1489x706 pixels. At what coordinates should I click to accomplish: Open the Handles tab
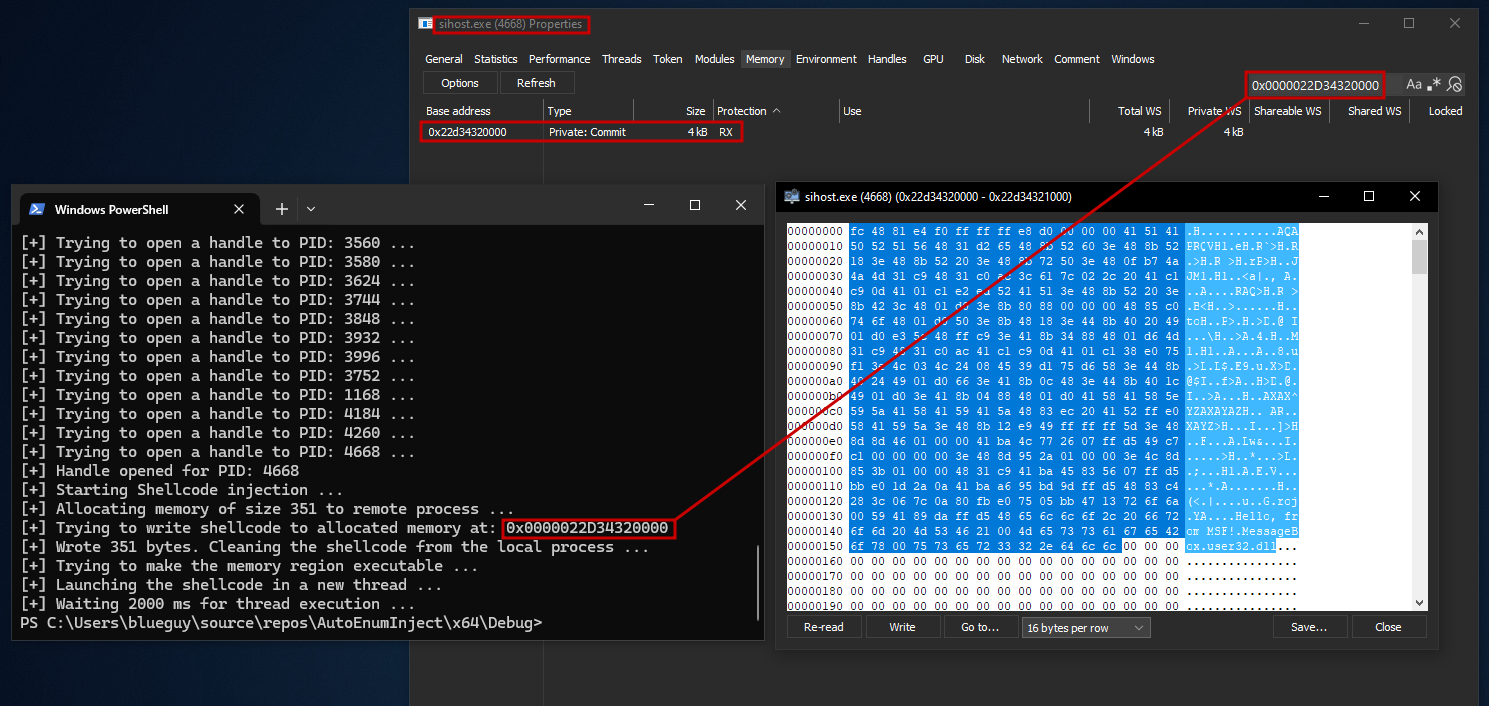tap(887, 59)
